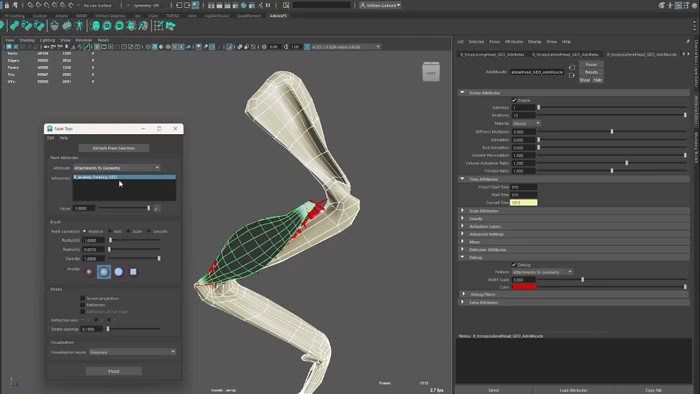
Task: Select the square brush profile
Action: point(133,271)
